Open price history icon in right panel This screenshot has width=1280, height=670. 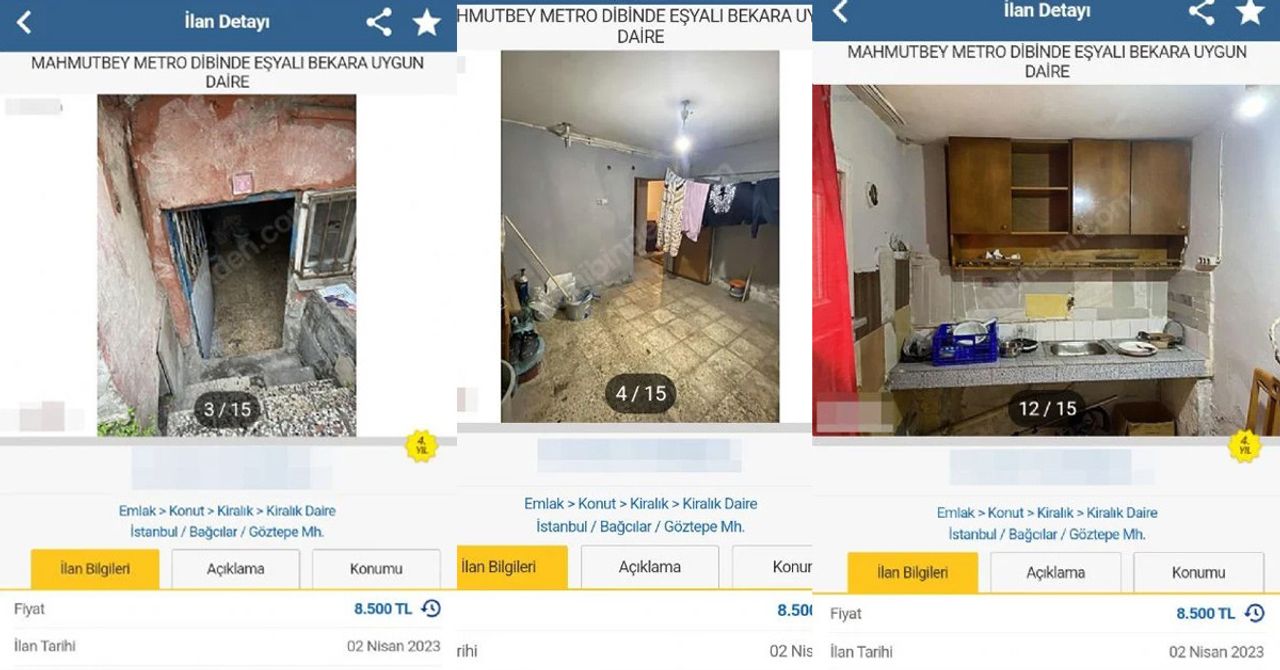[1254, 613]
